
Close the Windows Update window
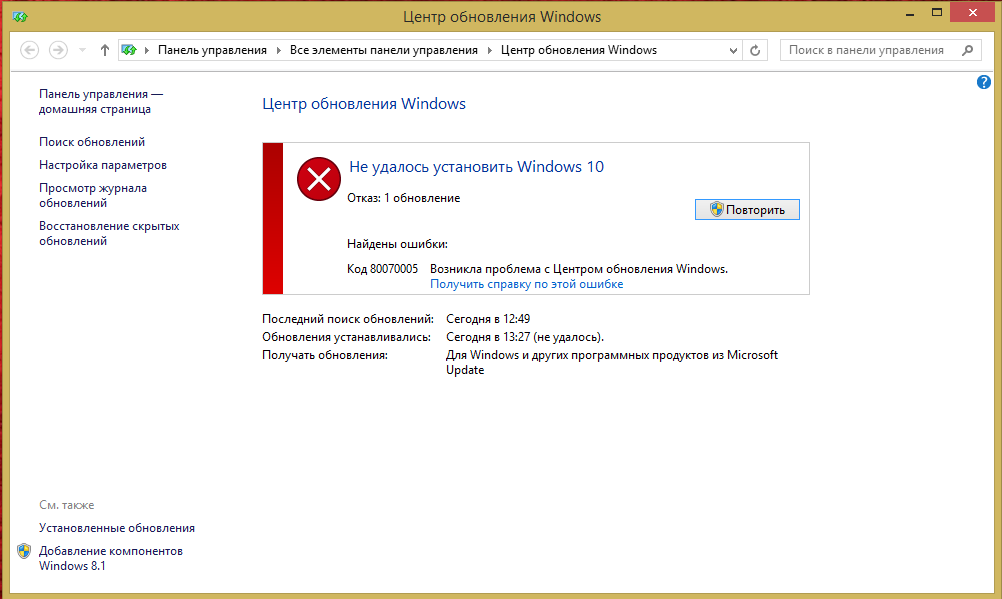[x=973, y=13]
